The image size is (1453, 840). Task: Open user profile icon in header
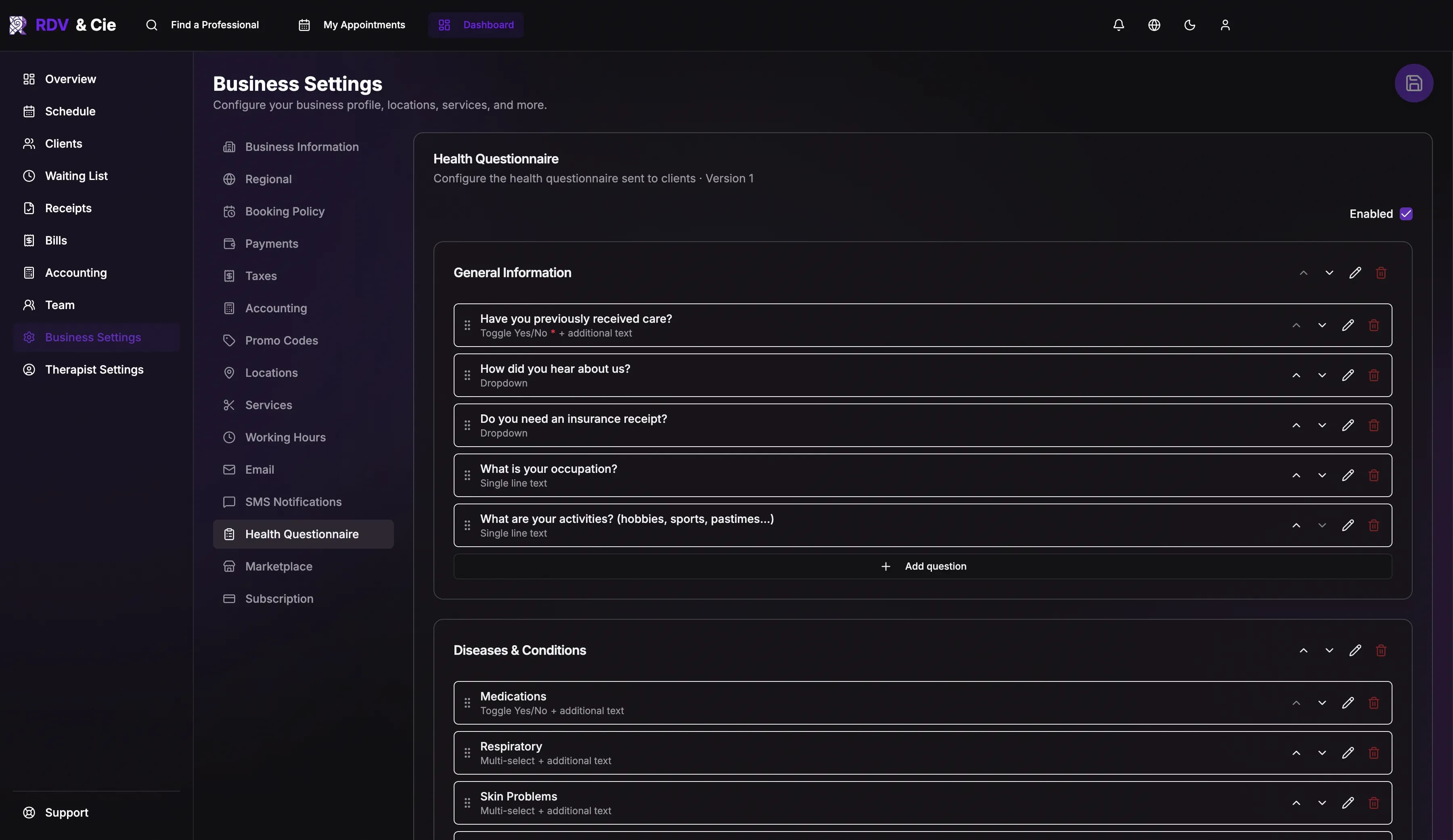1225,25
